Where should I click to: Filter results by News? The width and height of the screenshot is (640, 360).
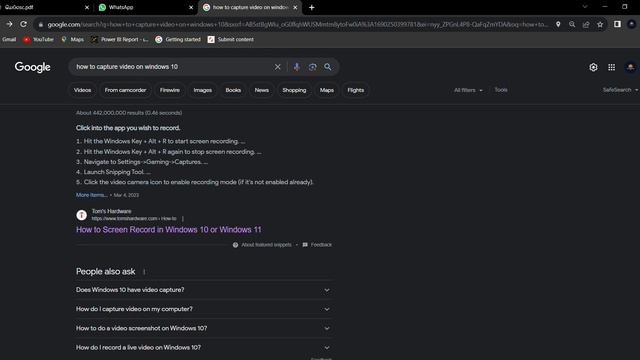coord(262,90)
